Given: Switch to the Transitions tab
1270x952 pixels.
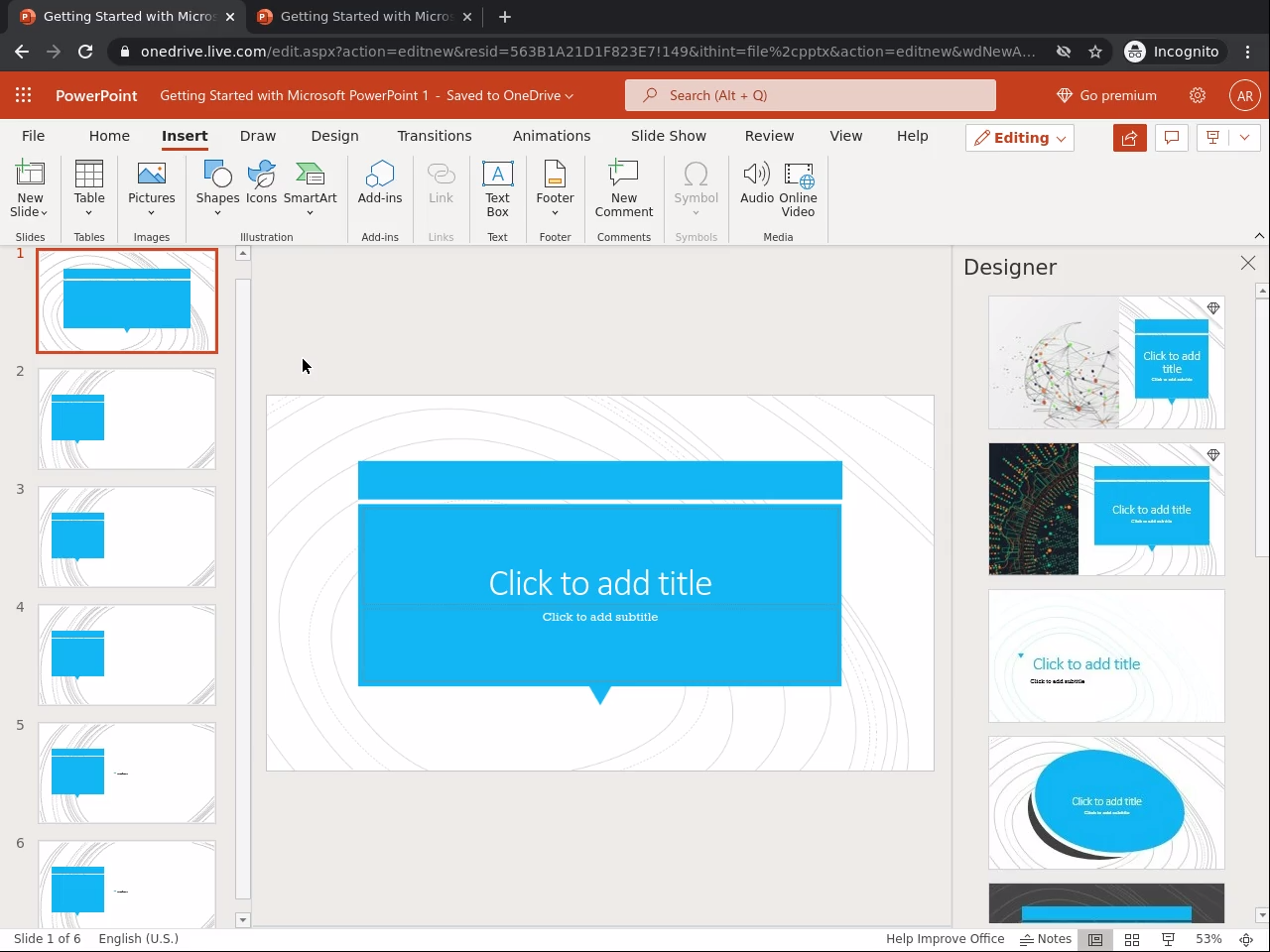Looking at the screenshot, I should click(435, 136).
